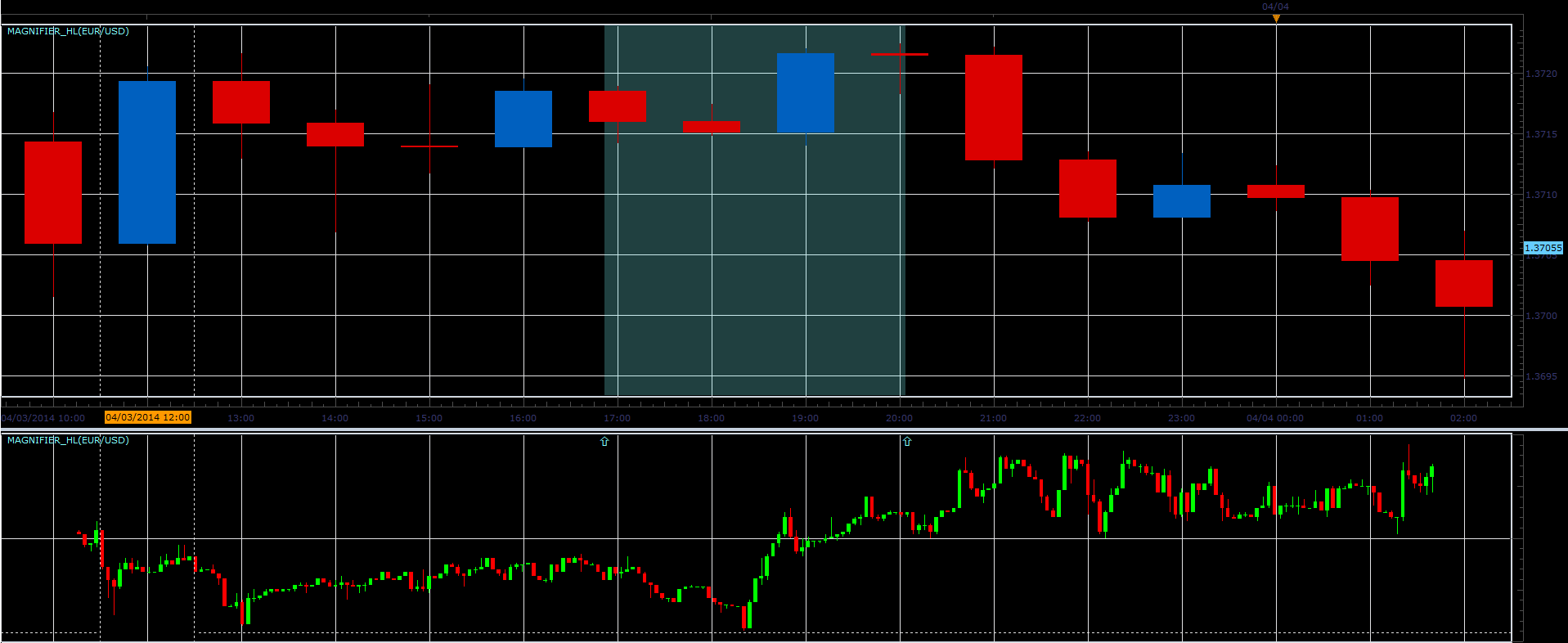Click the lower chart MAGNIFIER_HL(EUR/USD) title
The width and height of the screenshot is (1568, 643).
click(68, 440)
